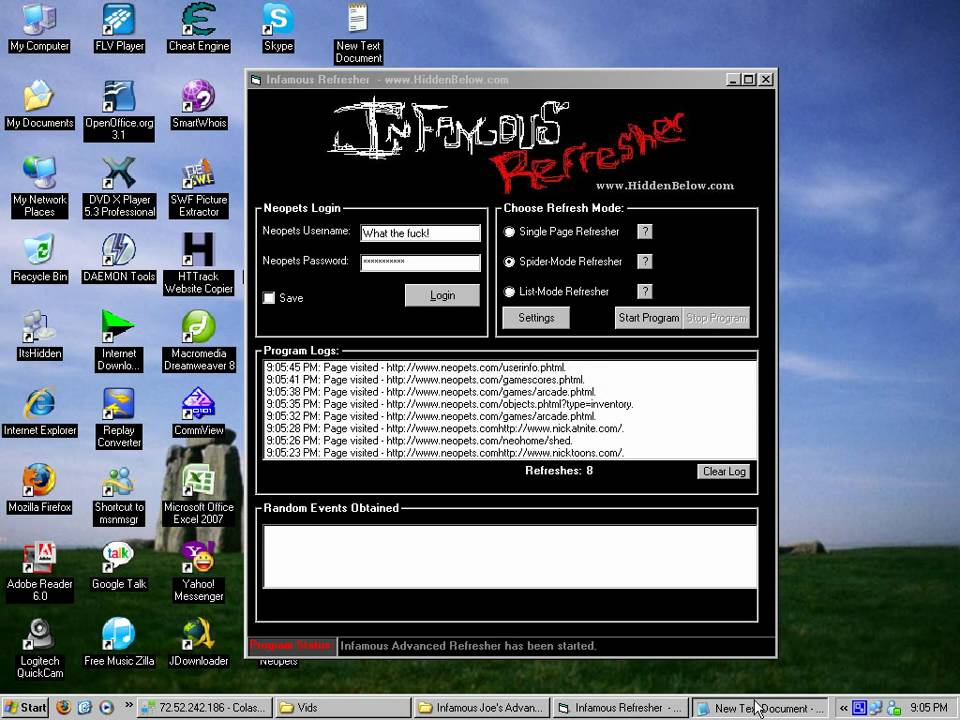Click the Logitech QuickCam icon
Screen dimensions: 960x720
tap(39, 648)
